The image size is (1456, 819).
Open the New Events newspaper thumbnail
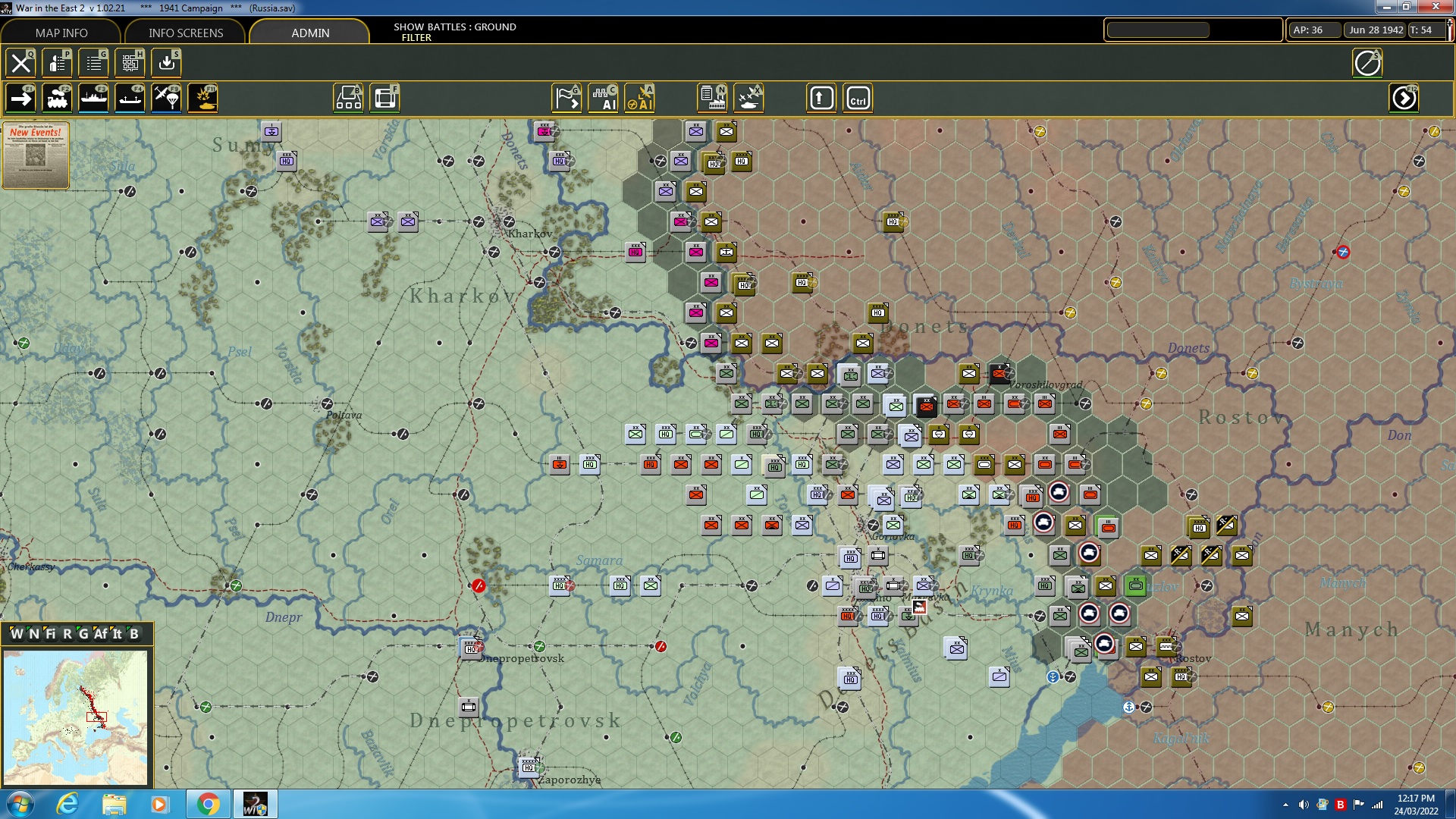pos(36,155)
